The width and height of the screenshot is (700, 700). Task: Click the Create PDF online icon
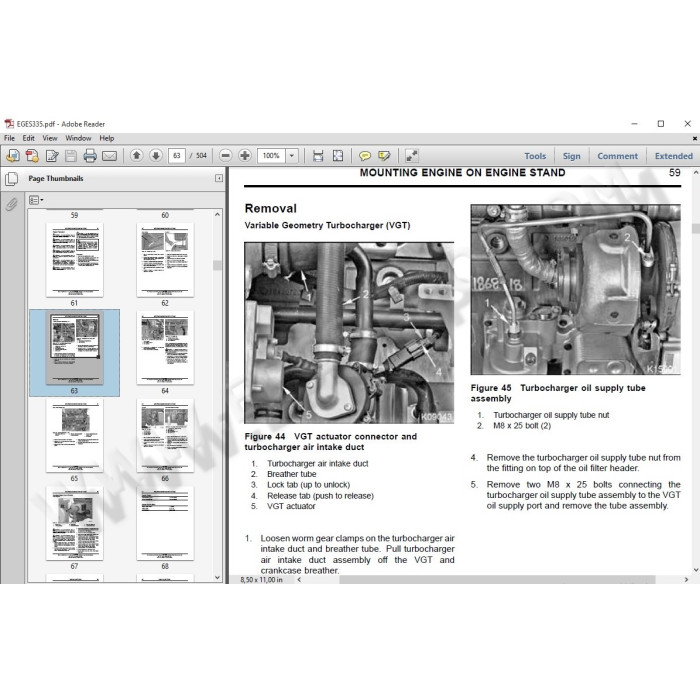coord(13,156)
